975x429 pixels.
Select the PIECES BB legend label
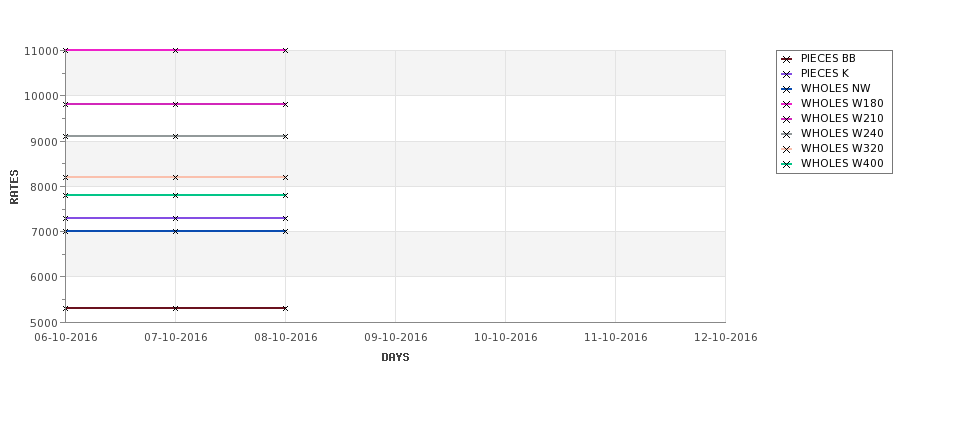[x=828, y=58]
